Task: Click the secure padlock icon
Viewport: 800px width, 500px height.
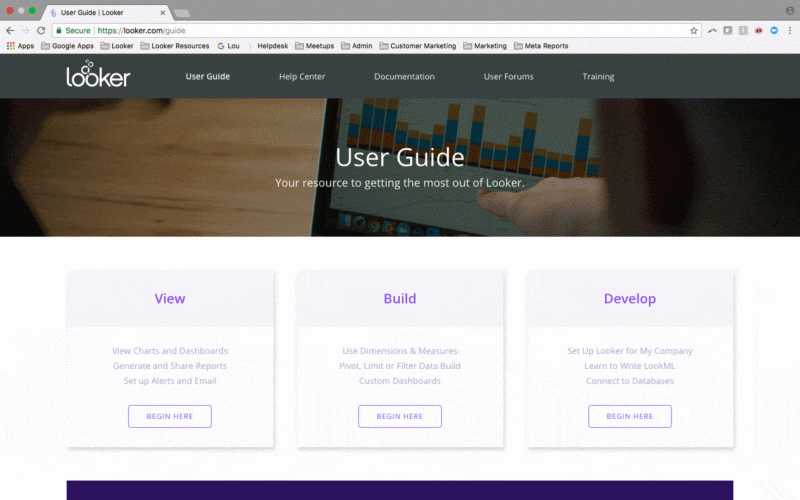Action: pyautogui.click(x=59, y=31)
